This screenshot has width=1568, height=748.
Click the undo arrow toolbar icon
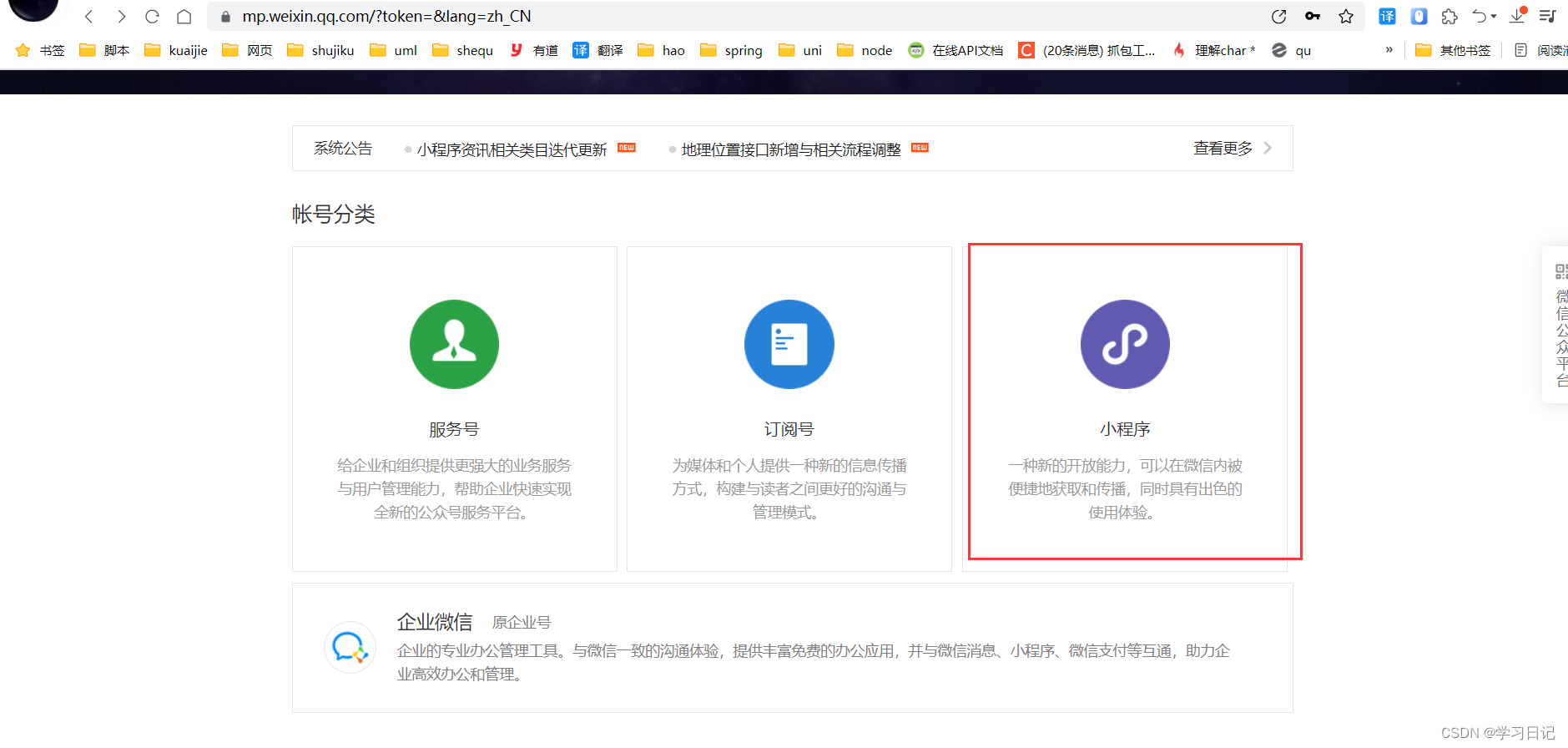1480,16
